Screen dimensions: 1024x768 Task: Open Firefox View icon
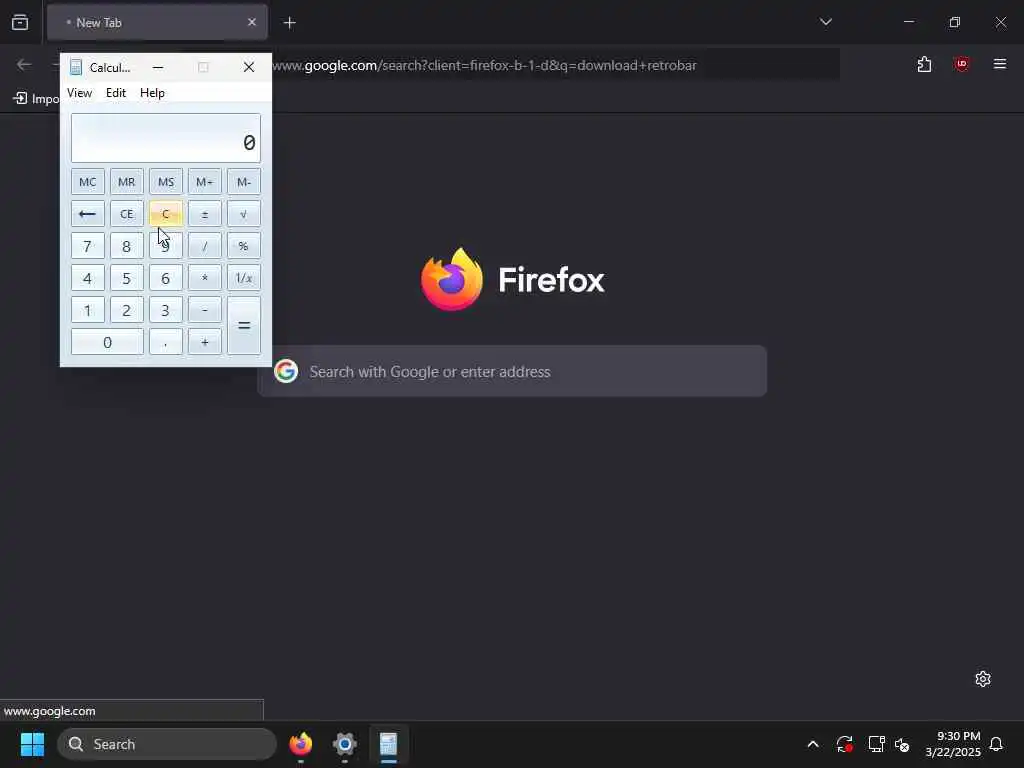click(x=20, y=22)
